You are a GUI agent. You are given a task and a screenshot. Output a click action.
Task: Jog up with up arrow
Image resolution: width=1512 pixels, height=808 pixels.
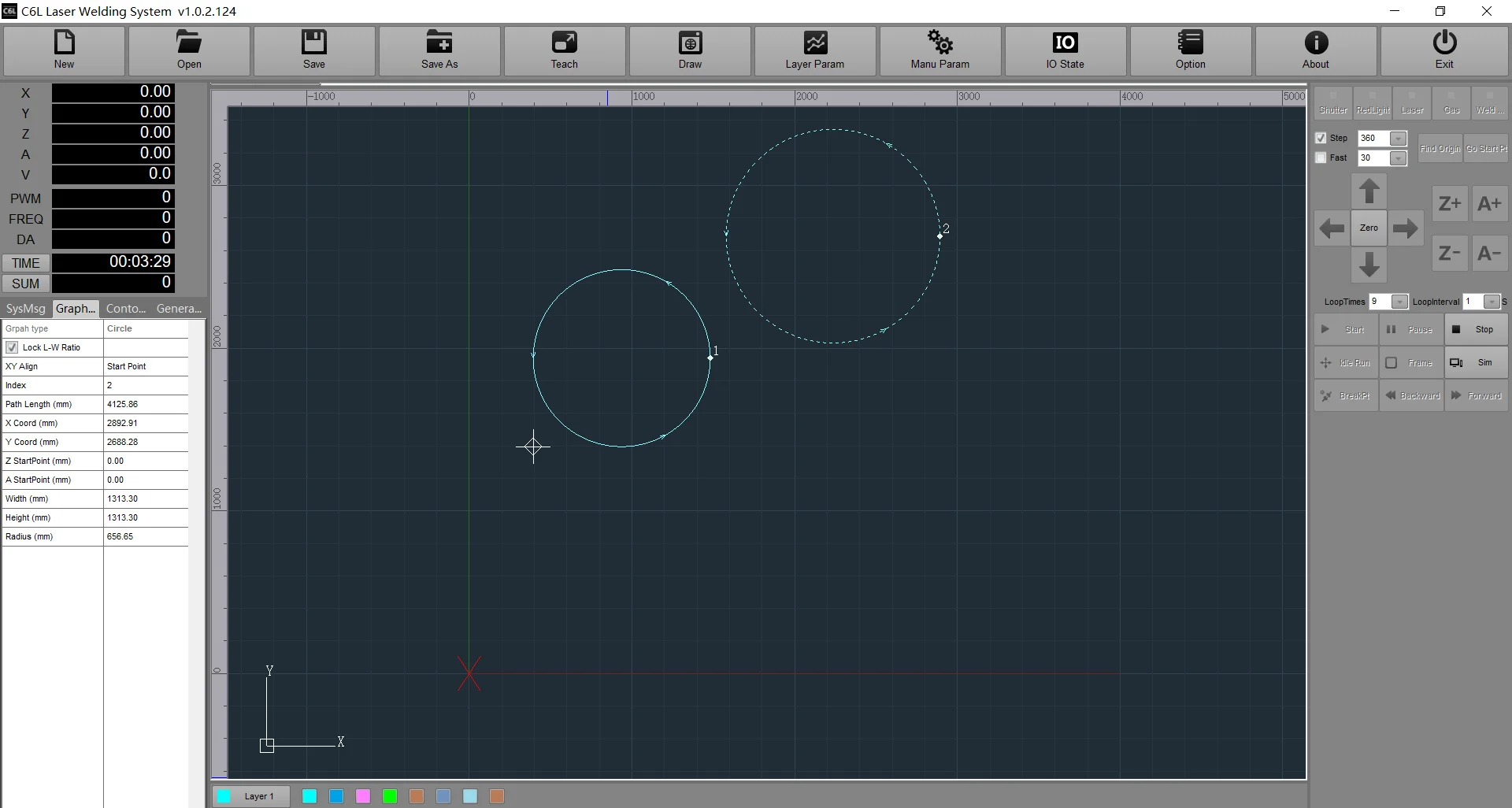pyautogui.click(x=1369, y=191)
